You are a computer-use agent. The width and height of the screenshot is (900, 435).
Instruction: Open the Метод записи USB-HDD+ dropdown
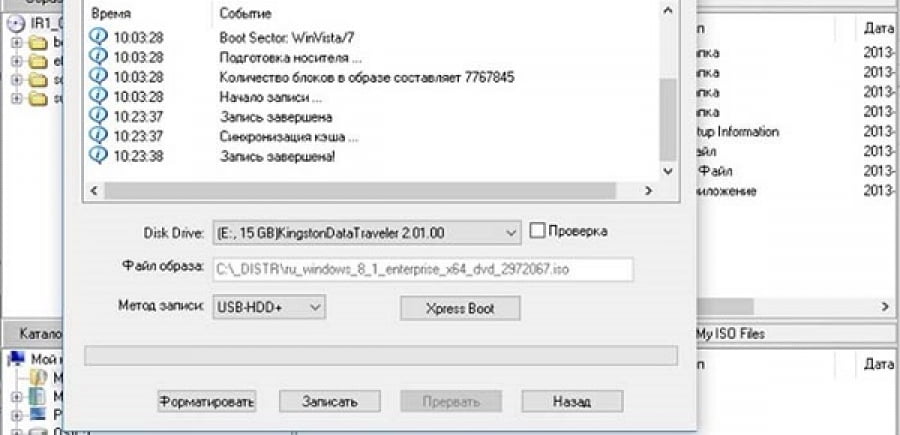click(269, 307)
